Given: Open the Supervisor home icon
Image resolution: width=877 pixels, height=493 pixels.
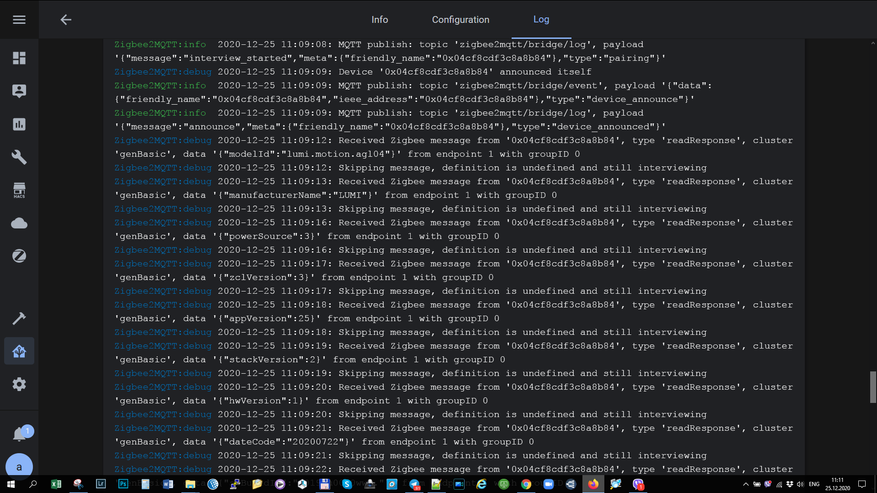Looking at the screenshot, I should 19,351.
